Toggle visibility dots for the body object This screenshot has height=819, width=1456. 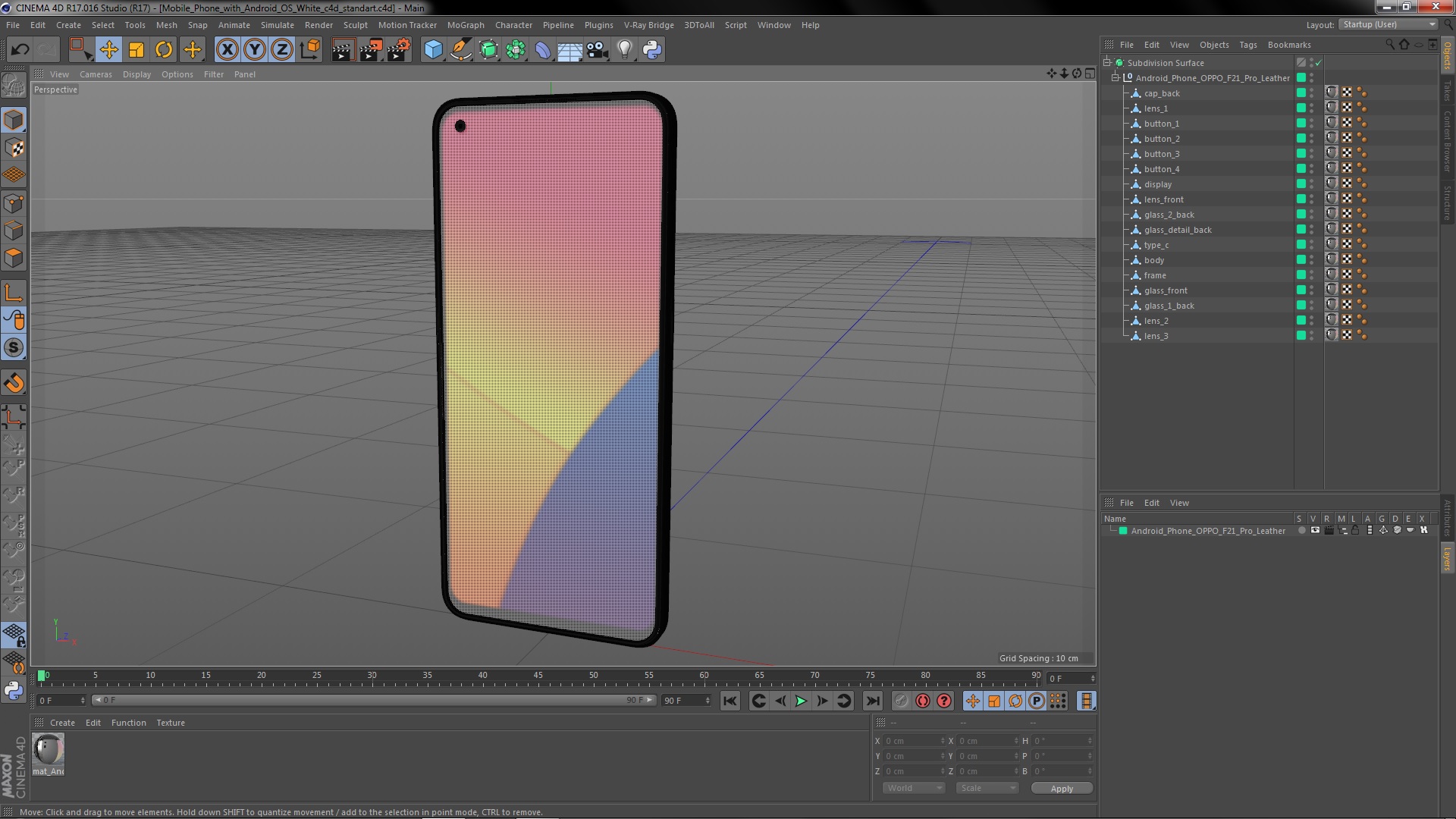(1311, 259)
